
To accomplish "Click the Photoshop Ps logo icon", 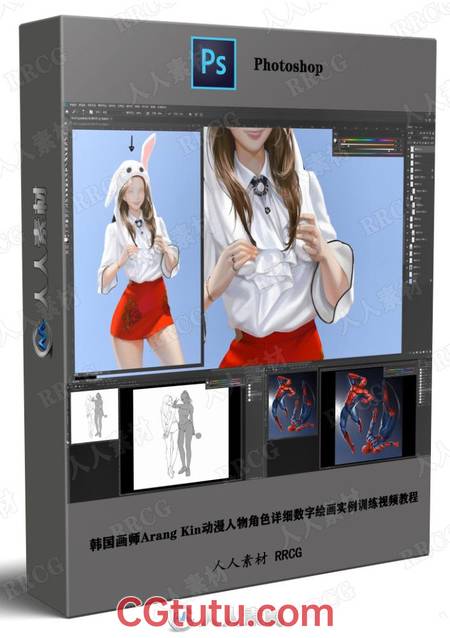I will click(x=214, y=63).
